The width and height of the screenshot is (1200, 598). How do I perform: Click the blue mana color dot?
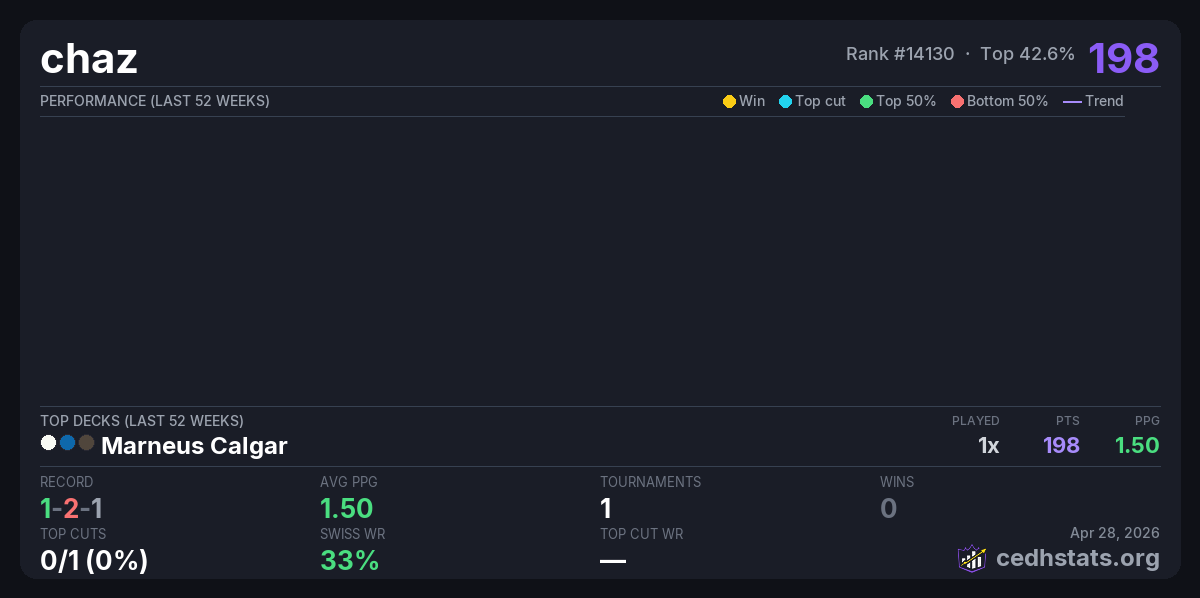67,443
